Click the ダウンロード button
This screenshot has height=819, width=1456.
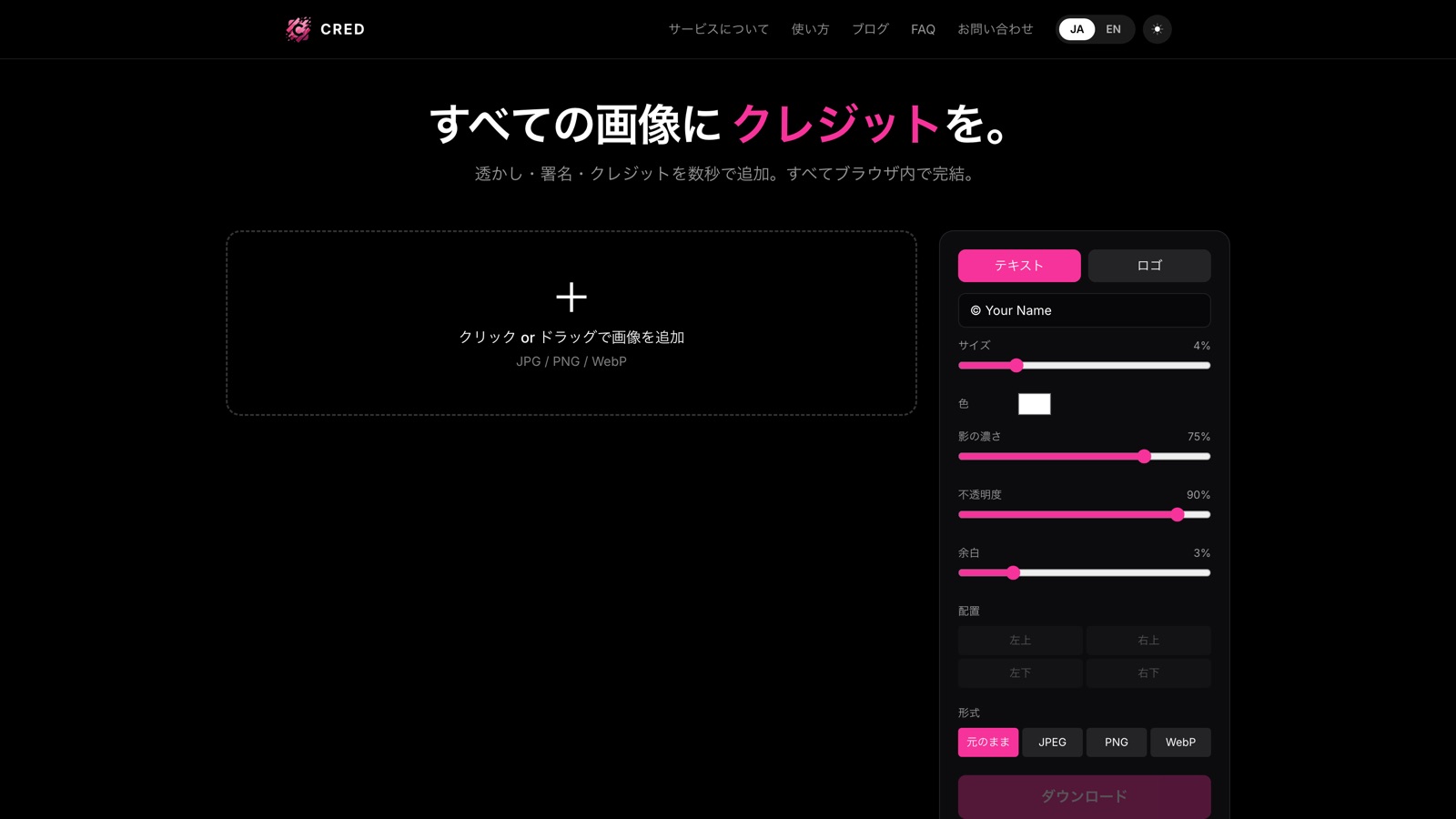pos(1084,796)
